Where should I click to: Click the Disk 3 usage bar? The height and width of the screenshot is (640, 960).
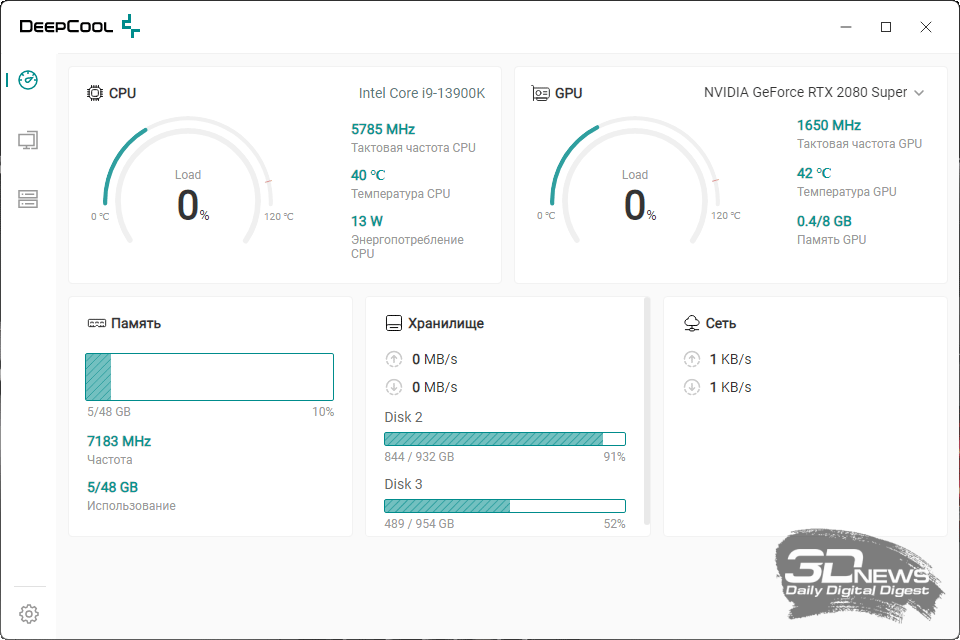point(505,506)
